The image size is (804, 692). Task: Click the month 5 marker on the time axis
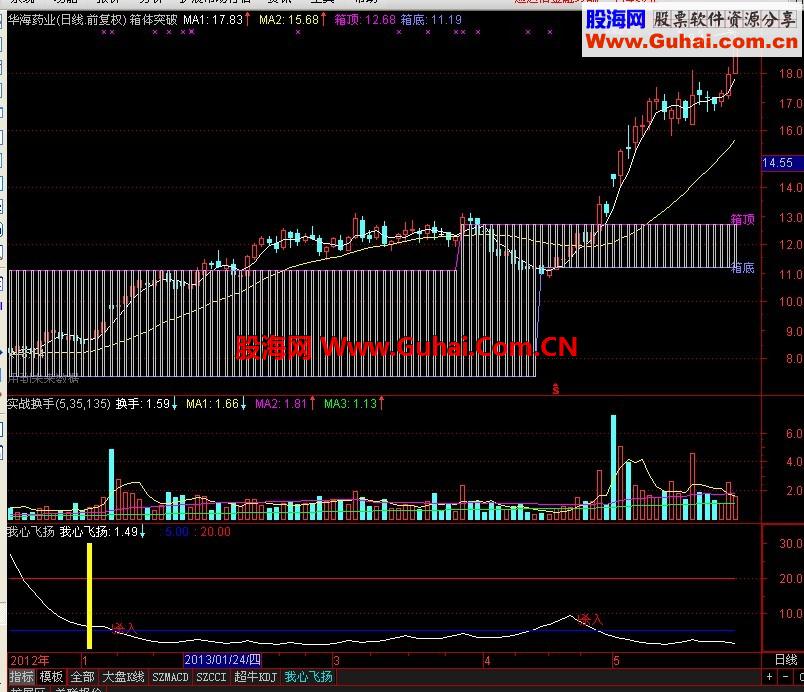[x=616, y=660]
